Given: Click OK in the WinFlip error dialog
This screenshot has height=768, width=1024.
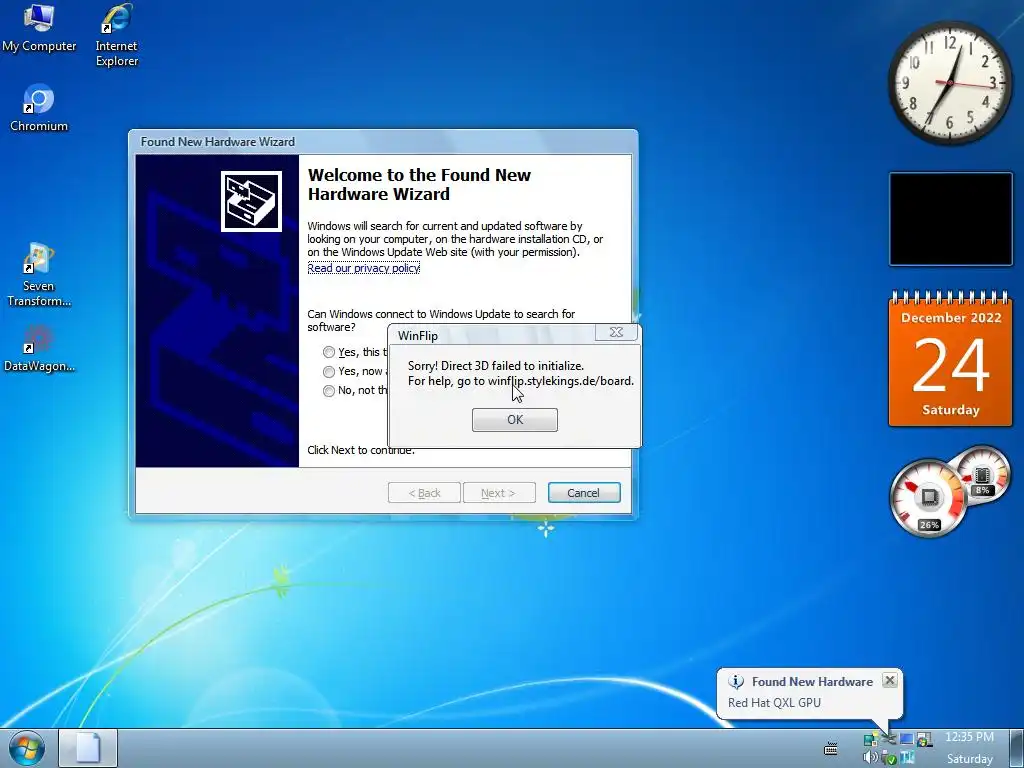Looking at the screenshot, I should tap(515, 420).
